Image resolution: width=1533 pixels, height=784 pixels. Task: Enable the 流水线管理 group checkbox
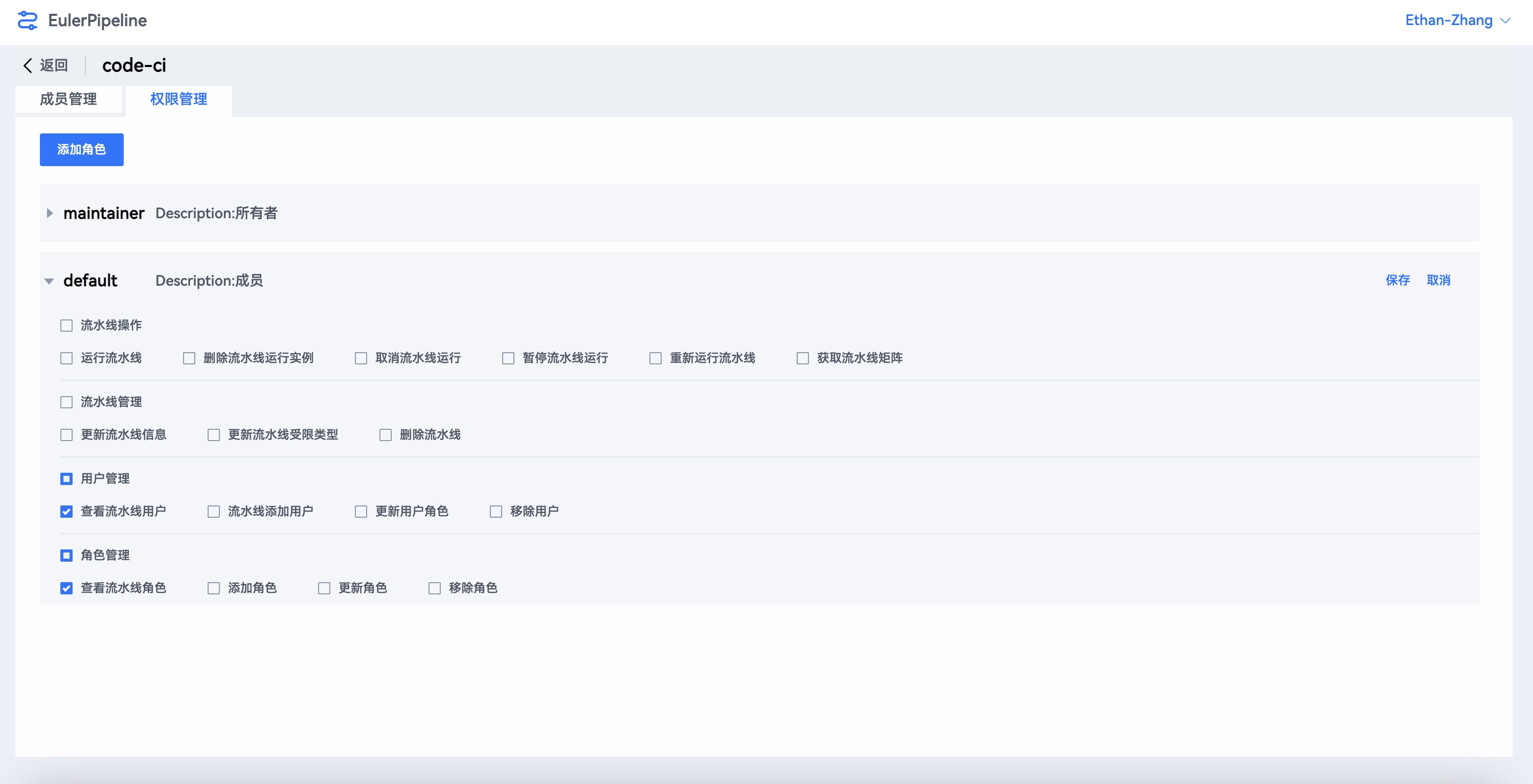[66, 402]
